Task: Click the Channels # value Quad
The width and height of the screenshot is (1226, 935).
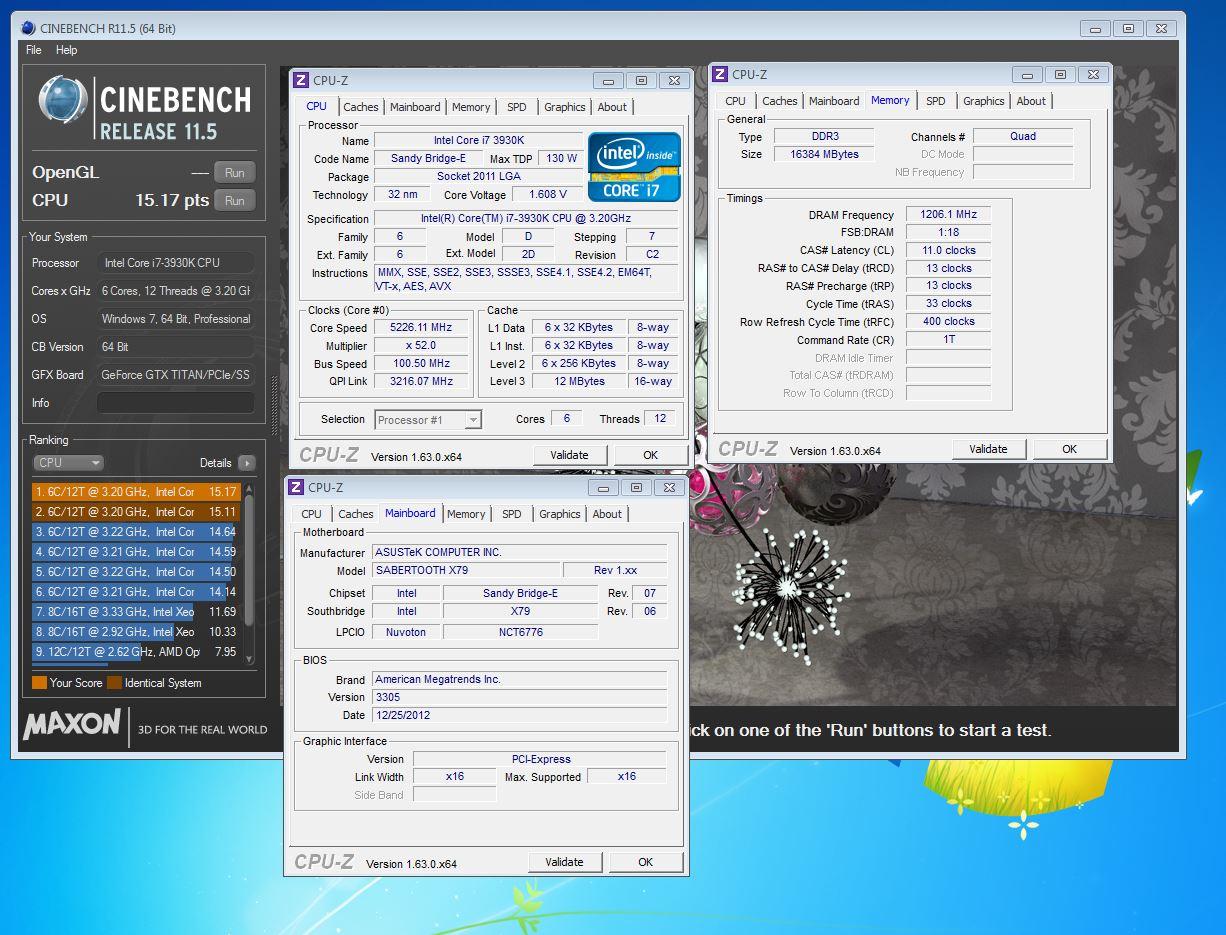Action: click(1023, 136)
